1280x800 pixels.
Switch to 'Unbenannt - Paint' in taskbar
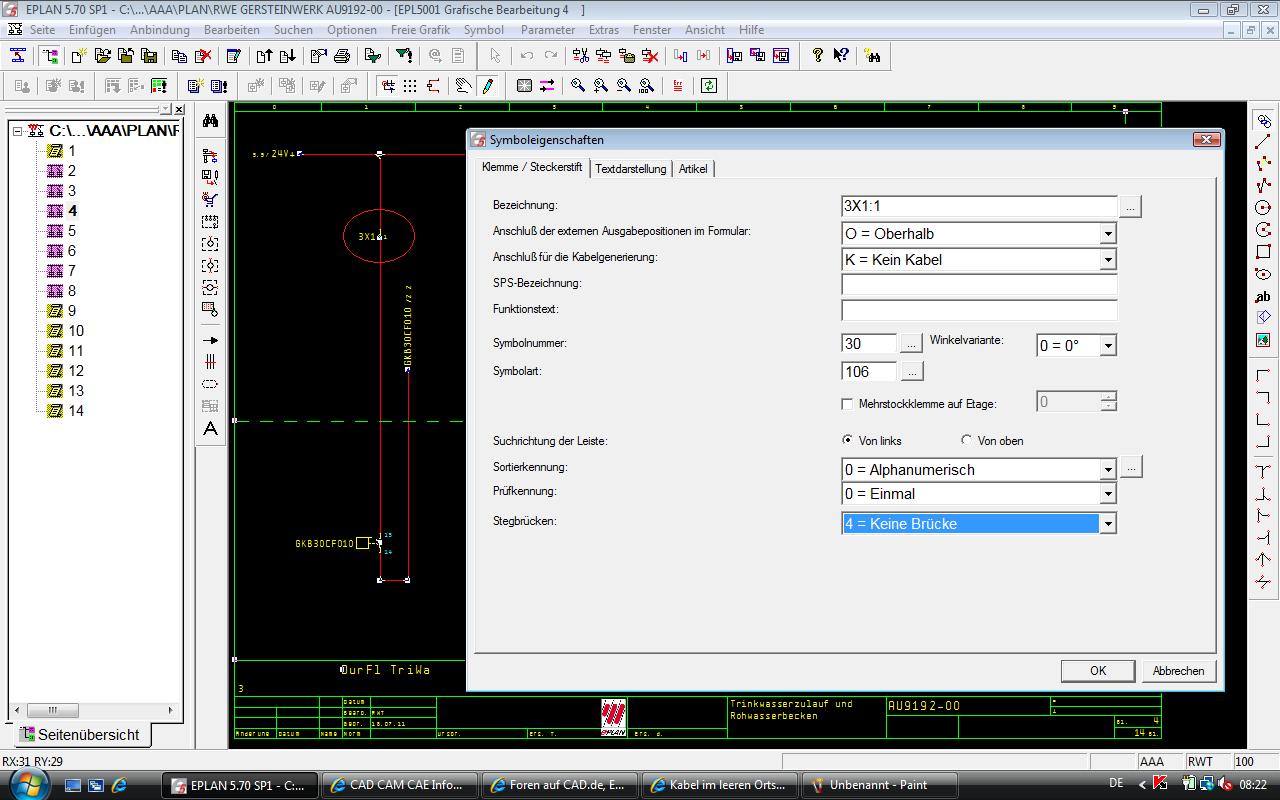881,785
